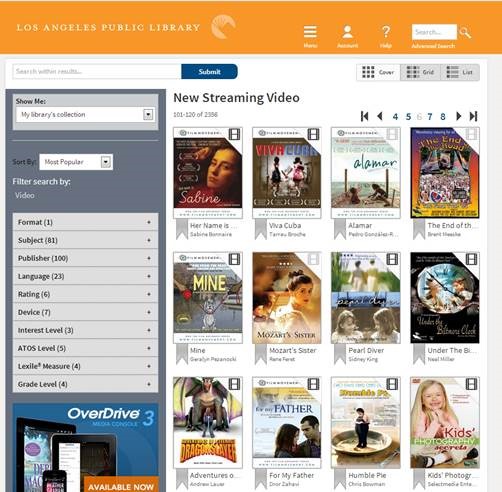Go to results page 7
The image size is (502, 492).
pyautogui.click(x=430, y=116)
